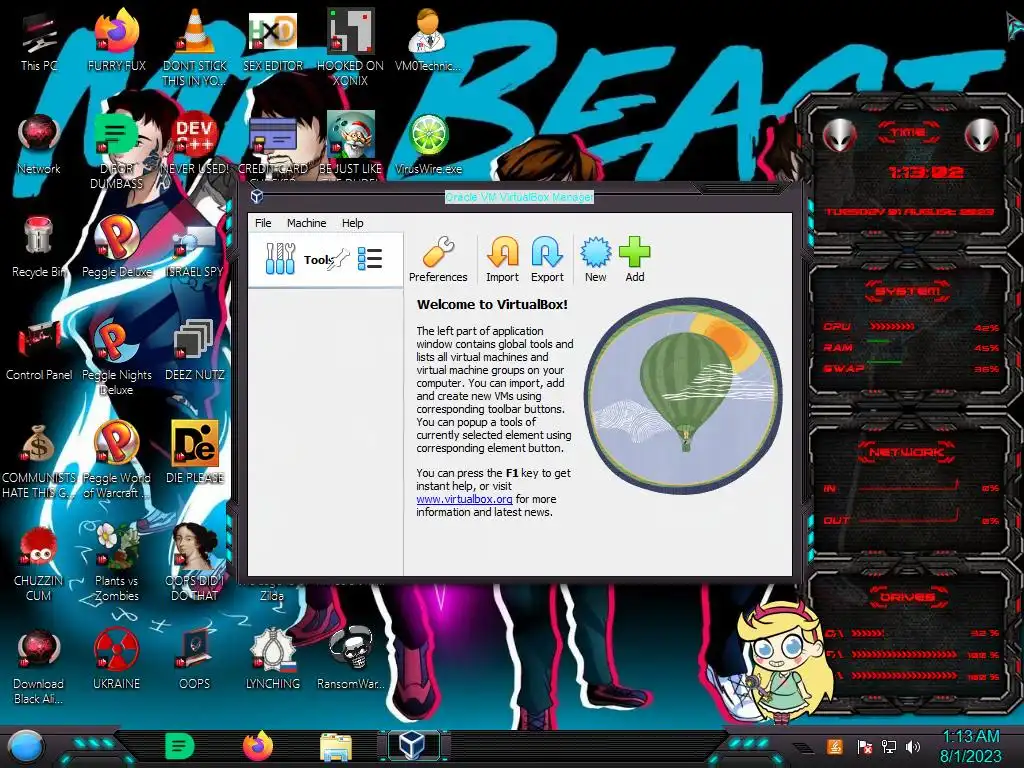Click the Import appliance icon

pos(502,259)
